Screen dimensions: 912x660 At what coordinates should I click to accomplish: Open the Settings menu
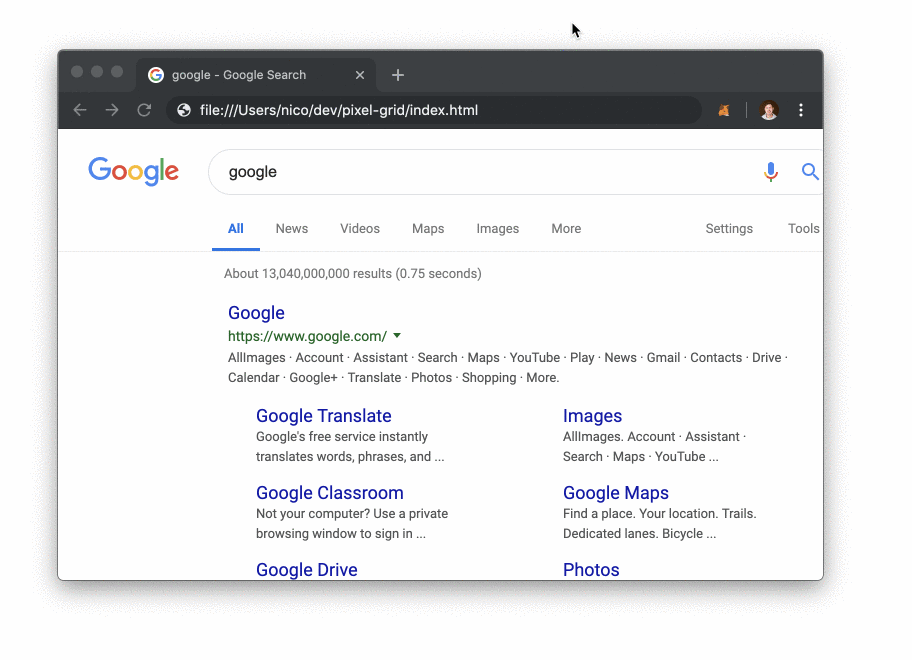[729, 229]
